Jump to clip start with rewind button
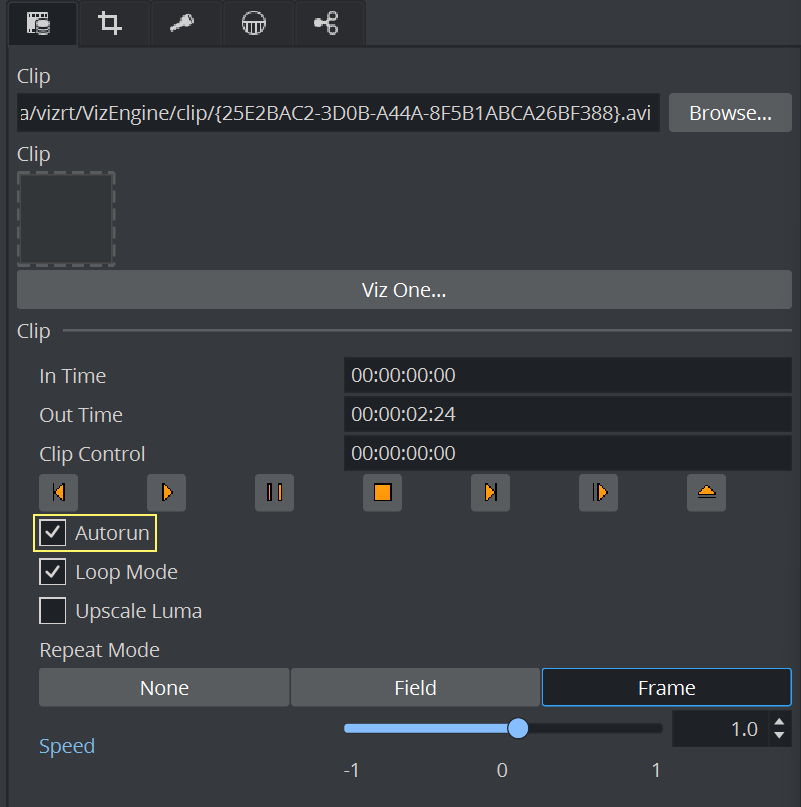 [59, 492]
